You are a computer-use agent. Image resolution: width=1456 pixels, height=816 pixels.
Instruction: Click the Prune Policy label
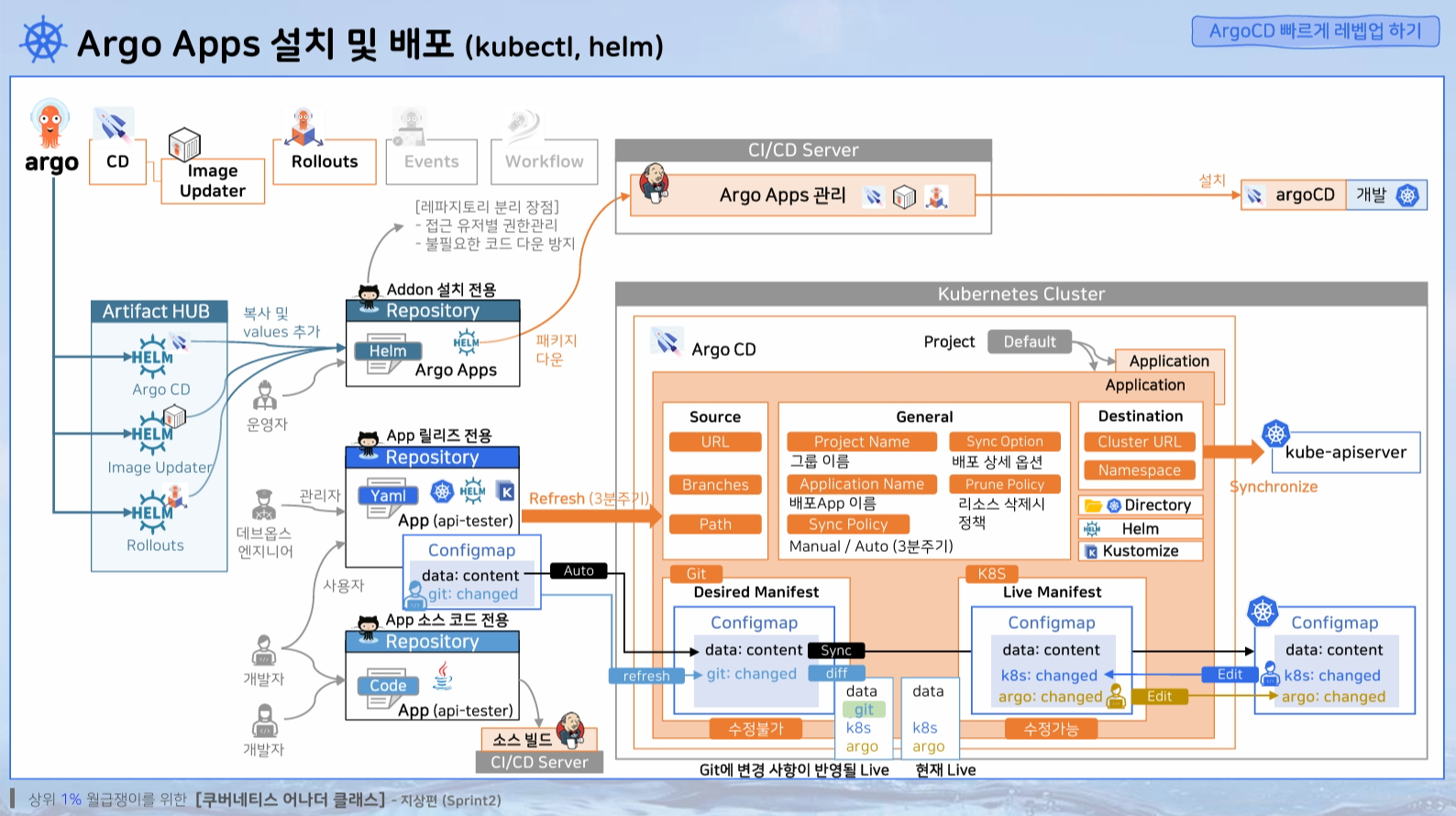click(1005, 484)
